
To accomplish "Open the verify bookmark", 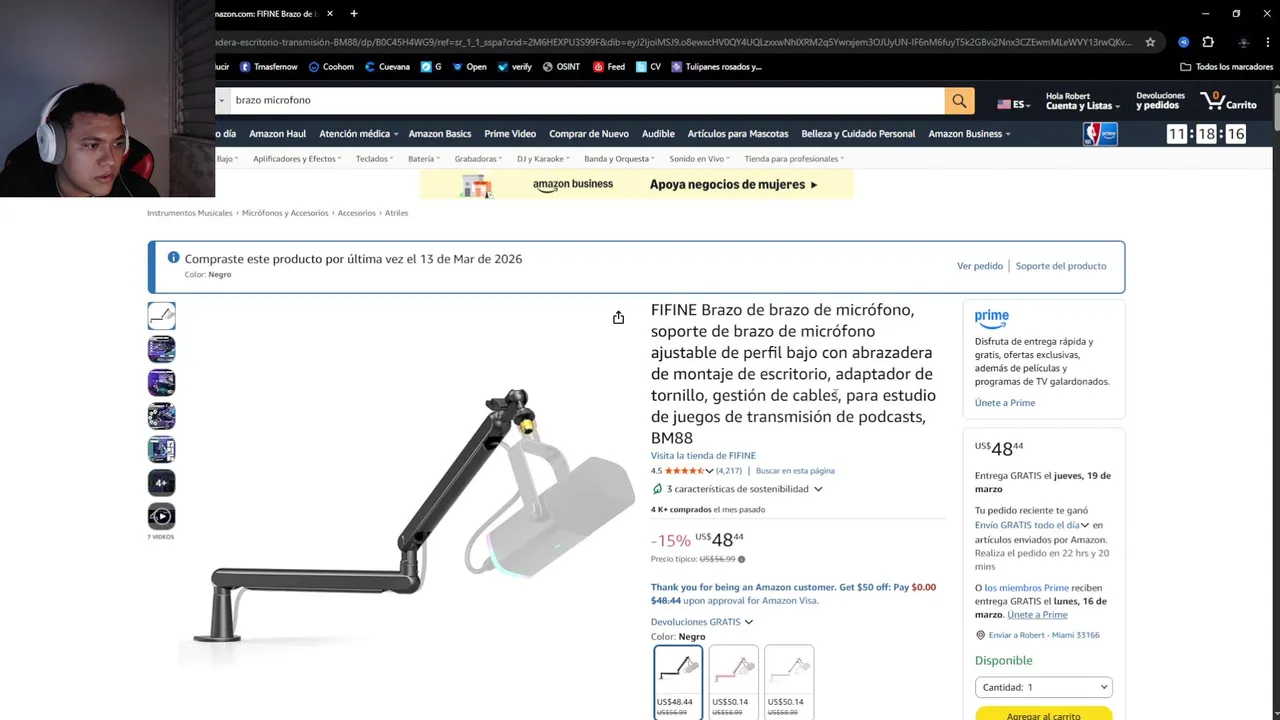I will point(515,67).
